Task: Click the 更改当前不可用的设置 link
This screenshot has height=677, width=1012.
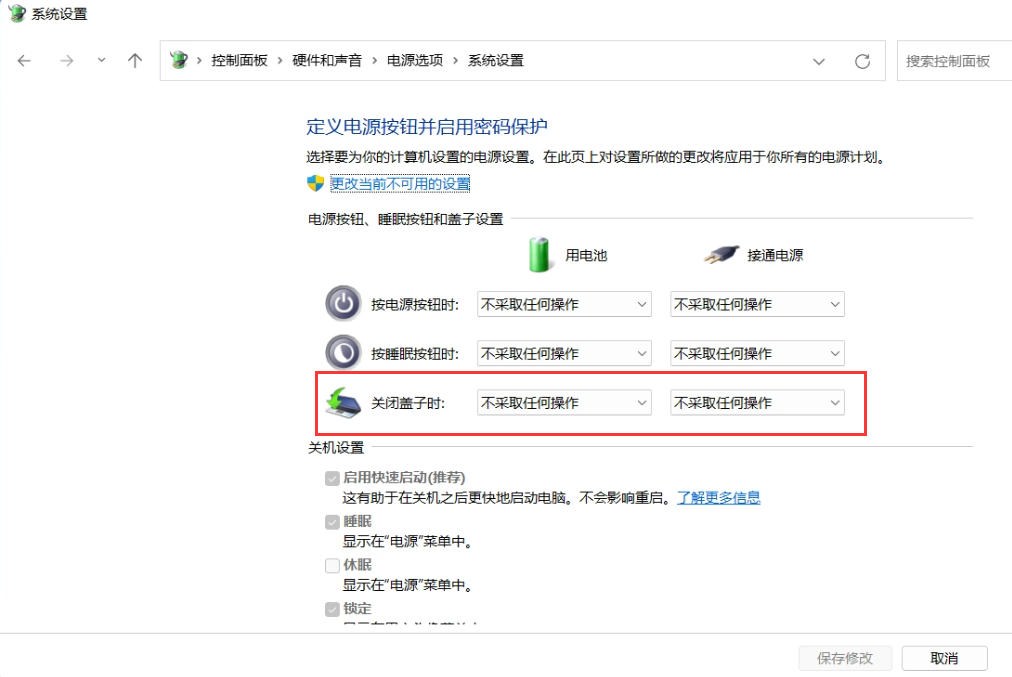Action: click(399, 184)
